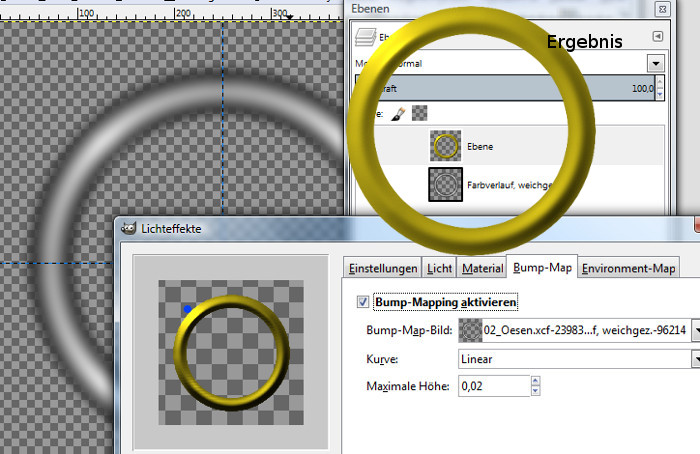Viewport: 700px width, 454px height.
Task: Switch to the Material tab
Action: coord(482,268)
